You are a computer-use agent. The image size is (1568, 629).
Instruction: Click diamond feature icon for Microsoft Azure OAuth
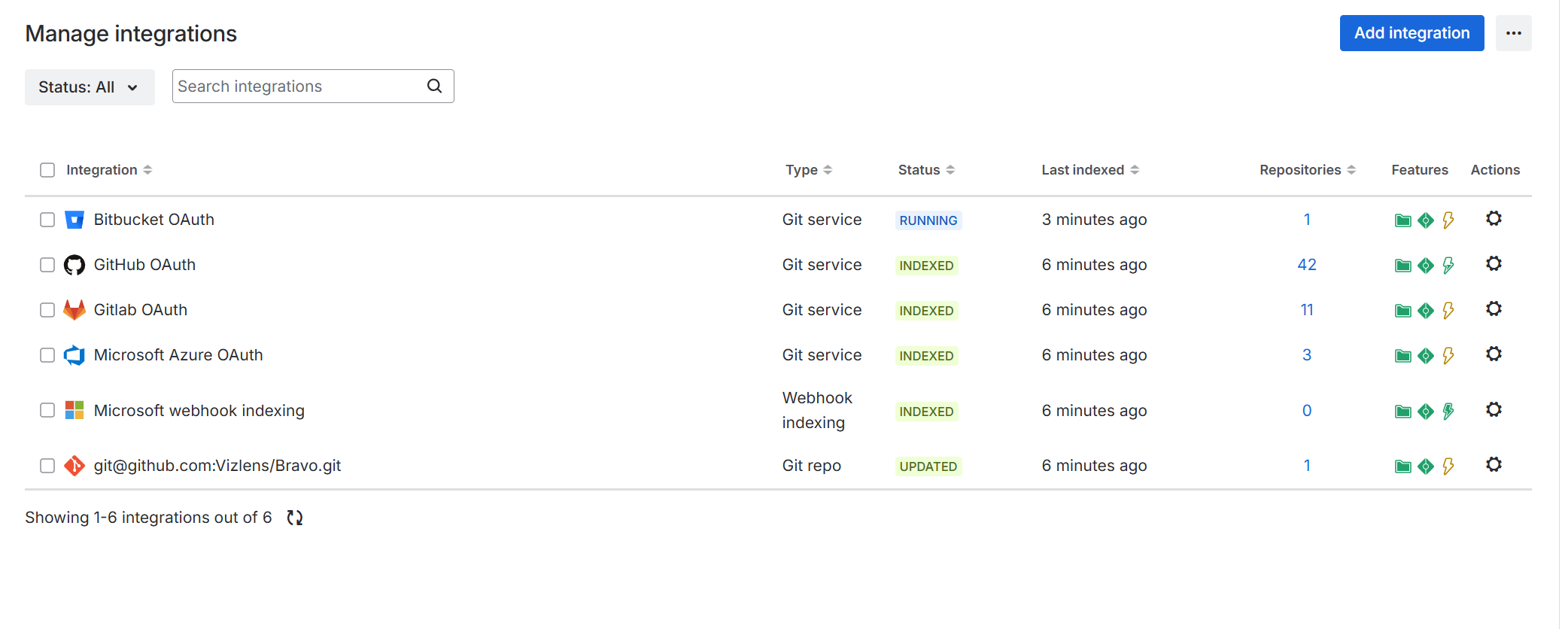1425,356
